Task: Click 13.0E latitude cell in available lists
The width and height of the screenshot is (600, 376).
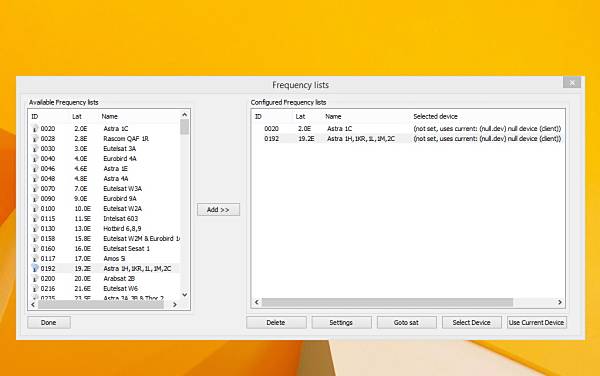Action: [x=82, y=228]
